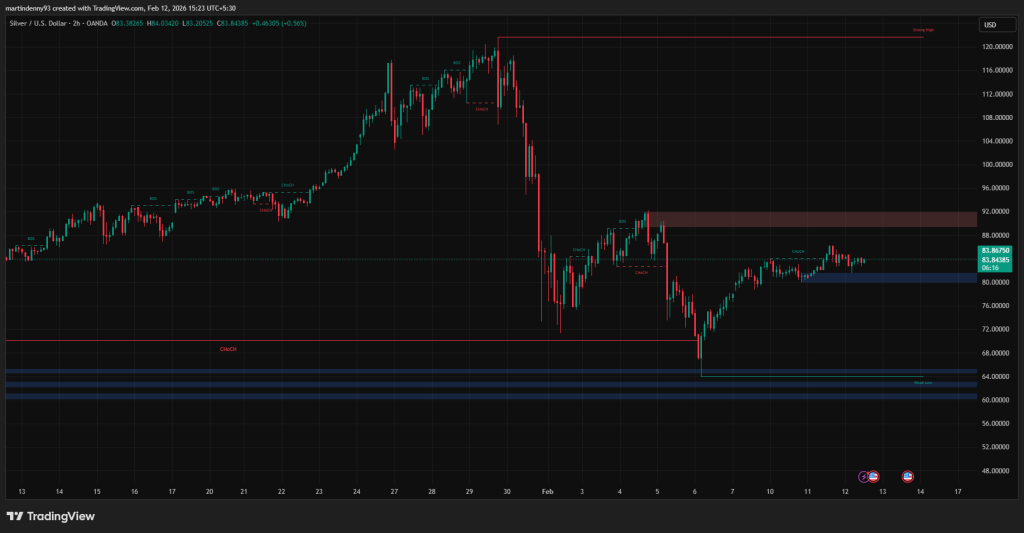The width and height of the screenshot is (1024, 533).
Task: Click the Strong High label
Action: [x=923, y=31]
